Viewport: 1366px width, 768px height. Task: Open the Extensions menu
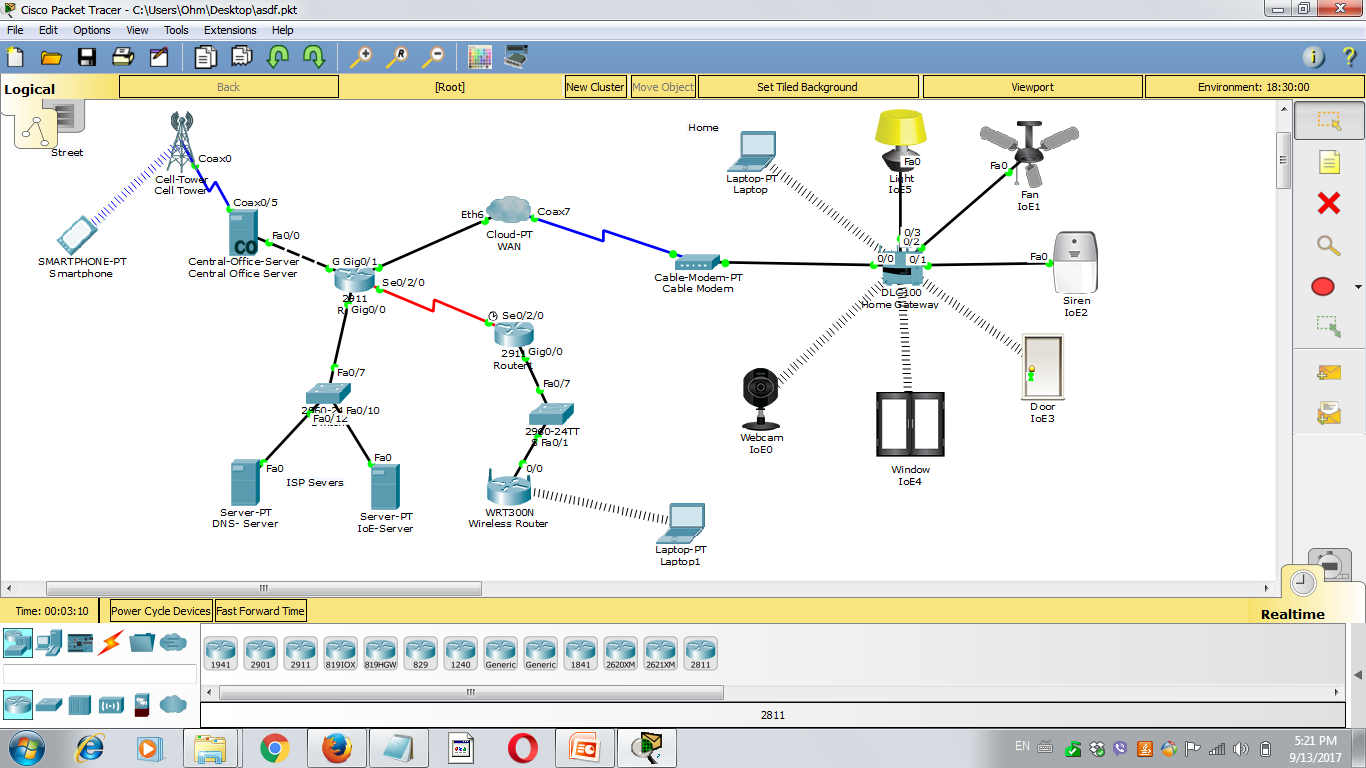[230, 30]
